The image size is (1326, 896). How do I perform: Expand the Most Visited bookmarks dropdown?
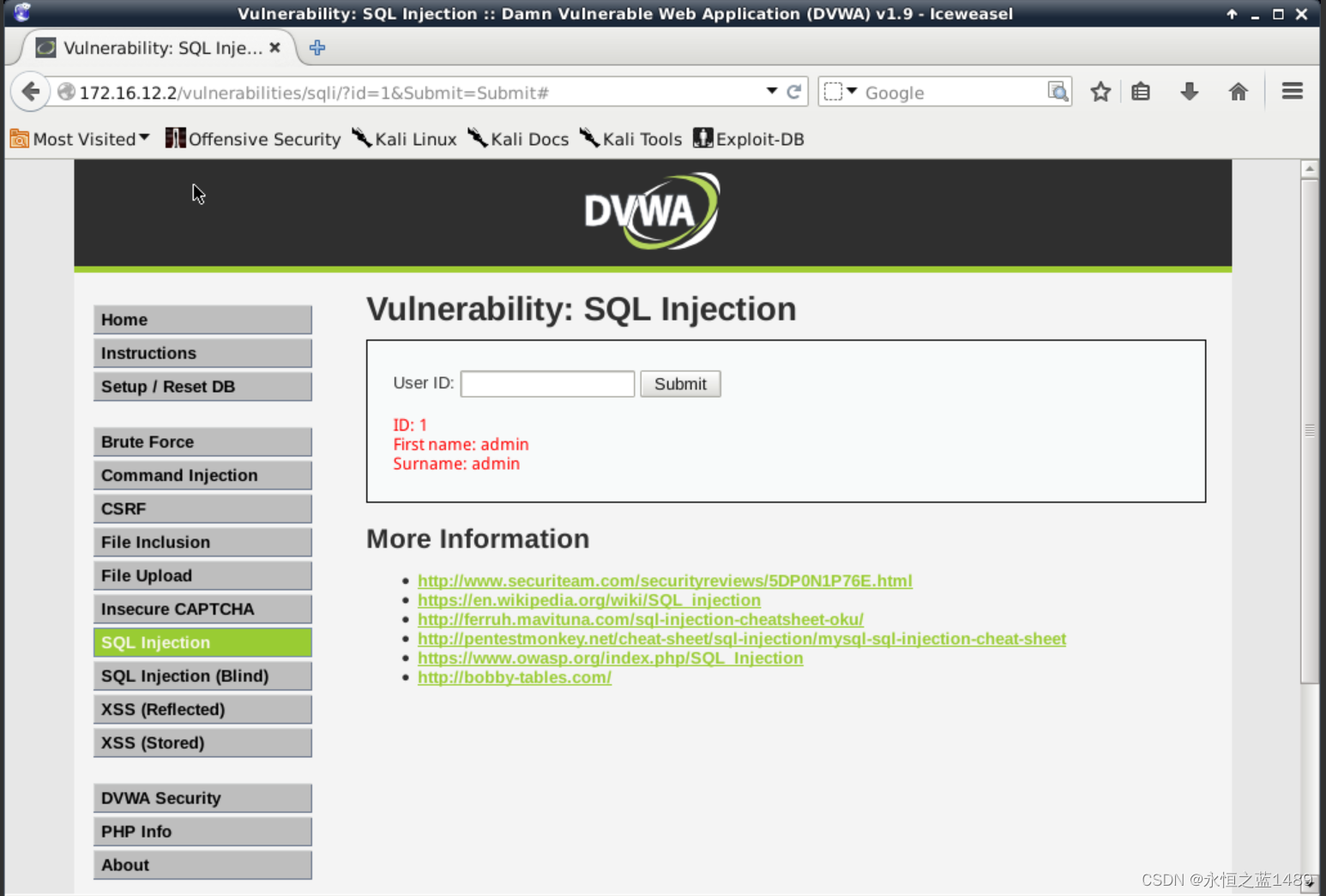(80, 139)
